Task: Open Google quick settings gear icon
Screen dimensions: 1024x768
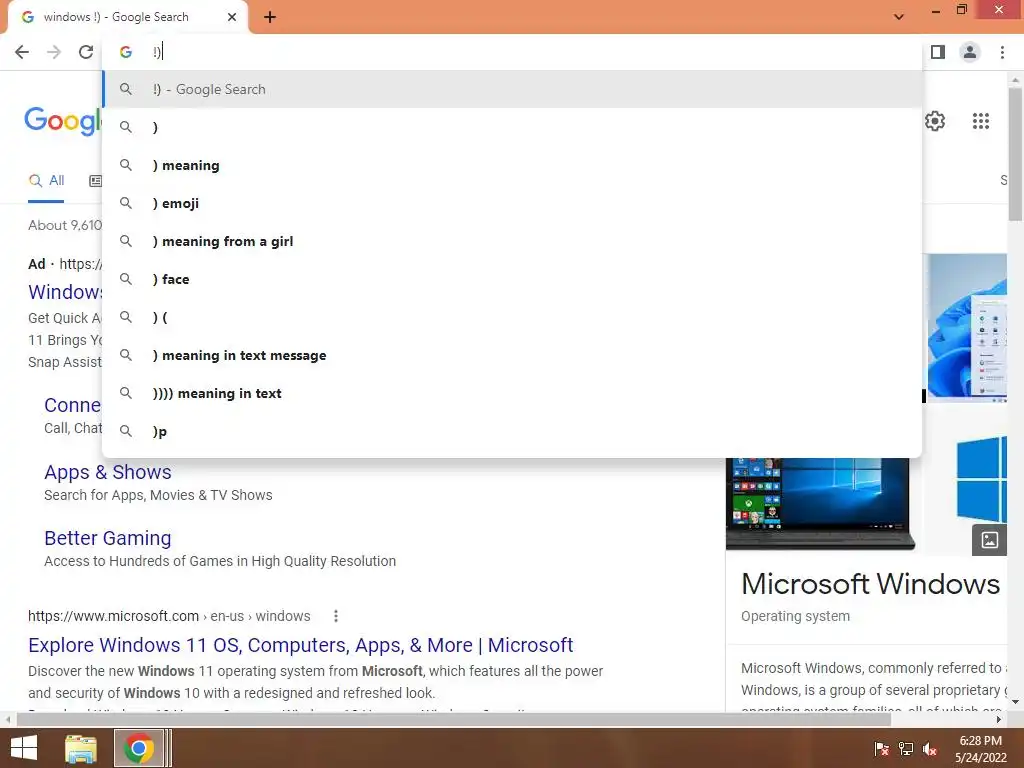Action: [935, 121]
